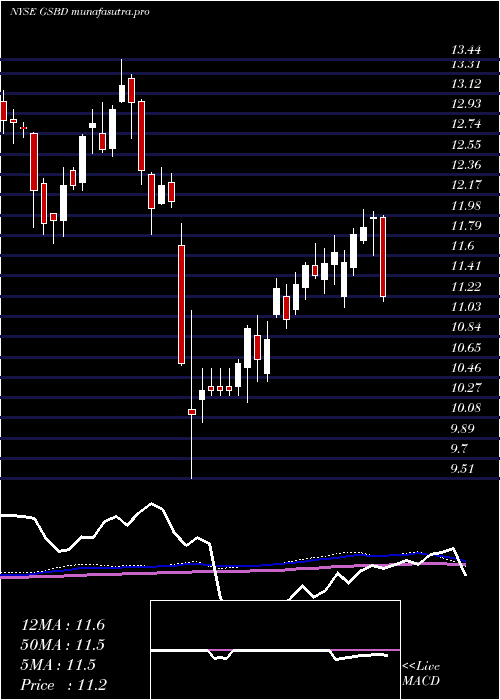Image resolution: width=500 pixels, height=700 pixels.
Task: Click the 12.17 price axis label
Action: click(466, 185)
